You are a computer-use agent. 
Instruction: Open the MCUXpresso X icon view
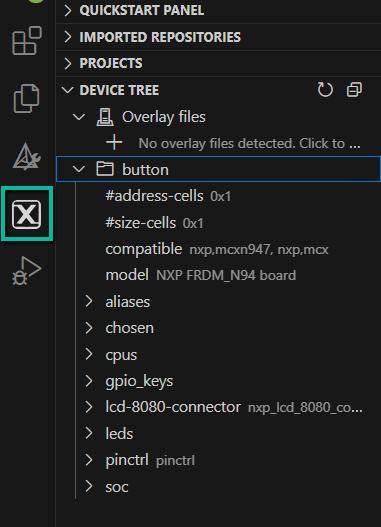(x=27, y=214)
